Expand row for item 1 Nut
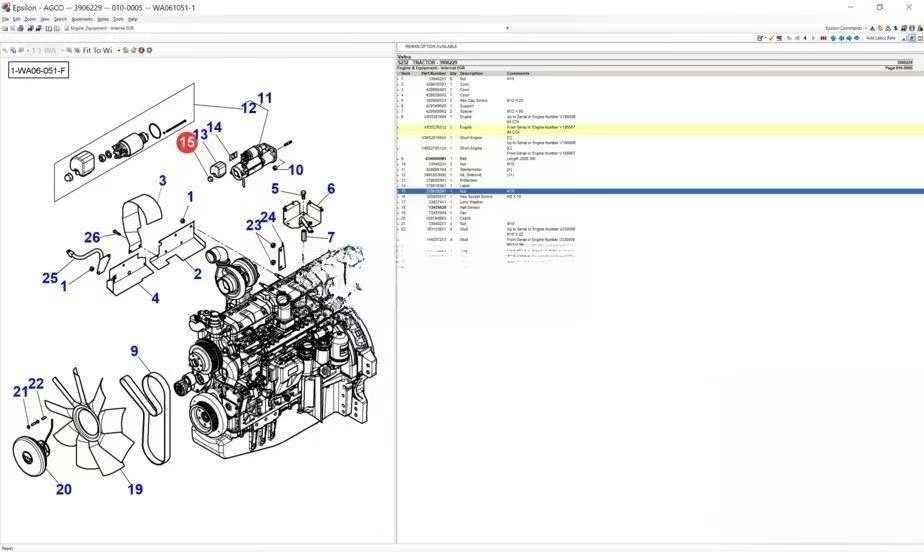The width and height of the screenshot is (924, 552). [398, 78]
